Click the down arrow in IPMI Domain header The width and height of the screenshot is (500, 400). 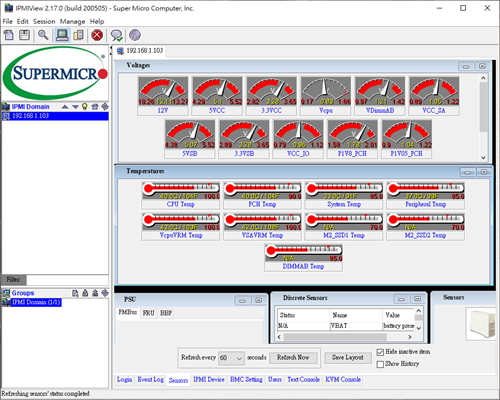click(x=75, y=107)
